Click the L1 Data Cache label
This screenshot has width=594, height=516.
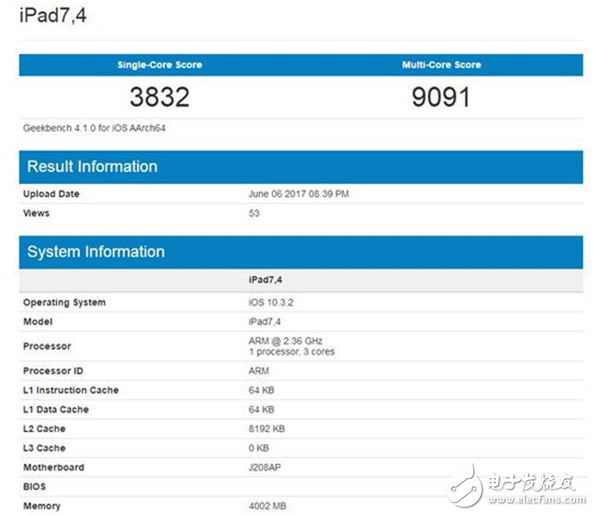click(x=56, y=410)
